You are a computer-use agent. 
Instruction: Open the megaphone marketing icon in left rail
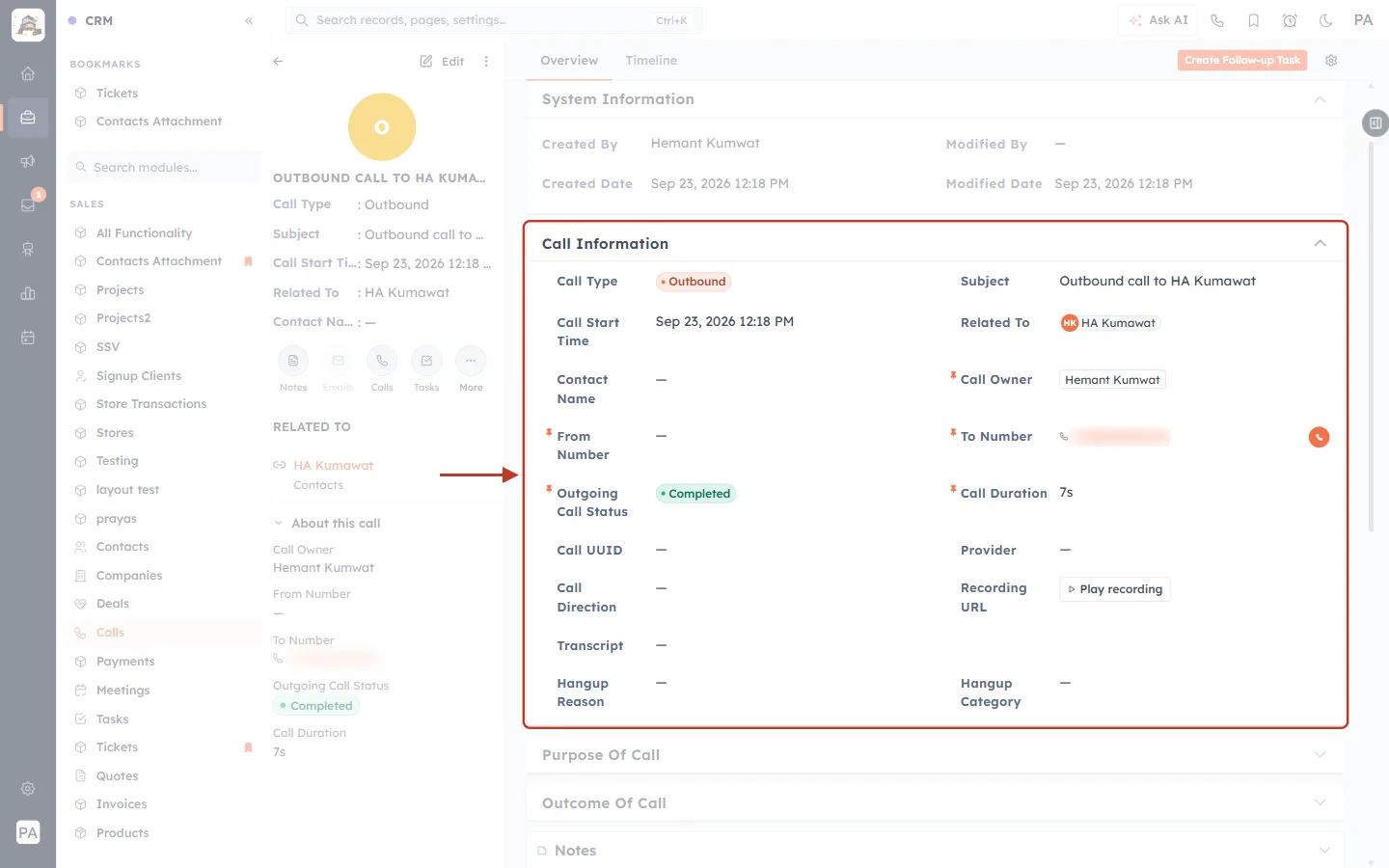[x=28, y=161]
